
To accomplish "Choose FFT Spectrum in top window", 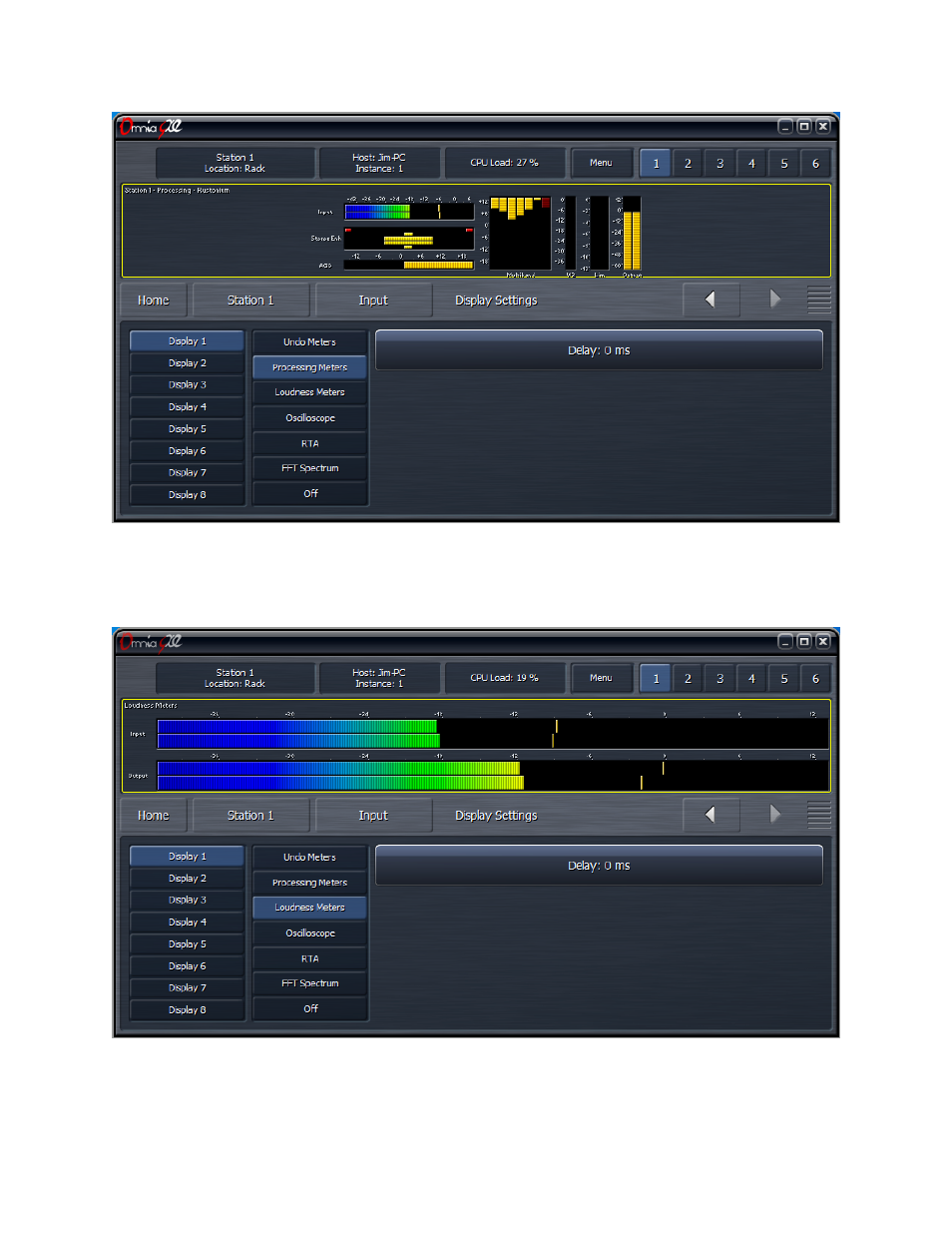I will tap(310, 468).
